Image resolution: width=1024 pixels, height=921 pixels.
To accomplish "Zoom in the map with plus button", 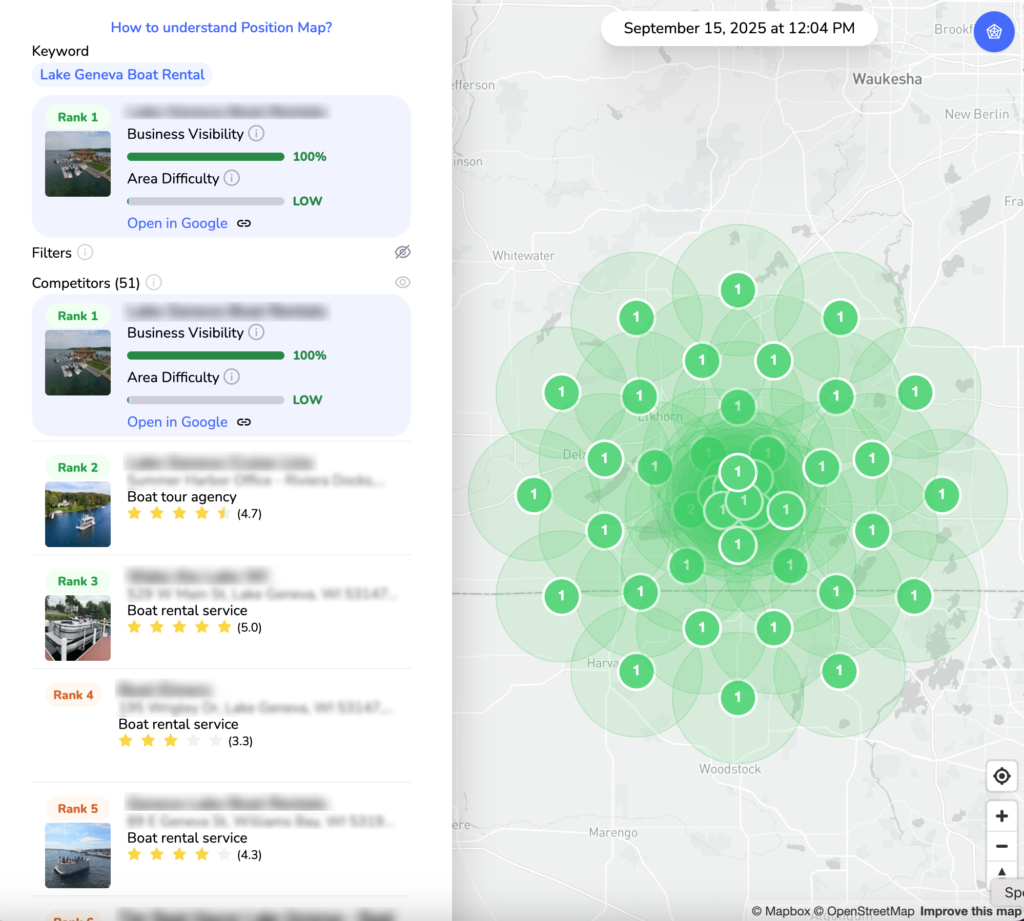I will (x=1001, y=816).
